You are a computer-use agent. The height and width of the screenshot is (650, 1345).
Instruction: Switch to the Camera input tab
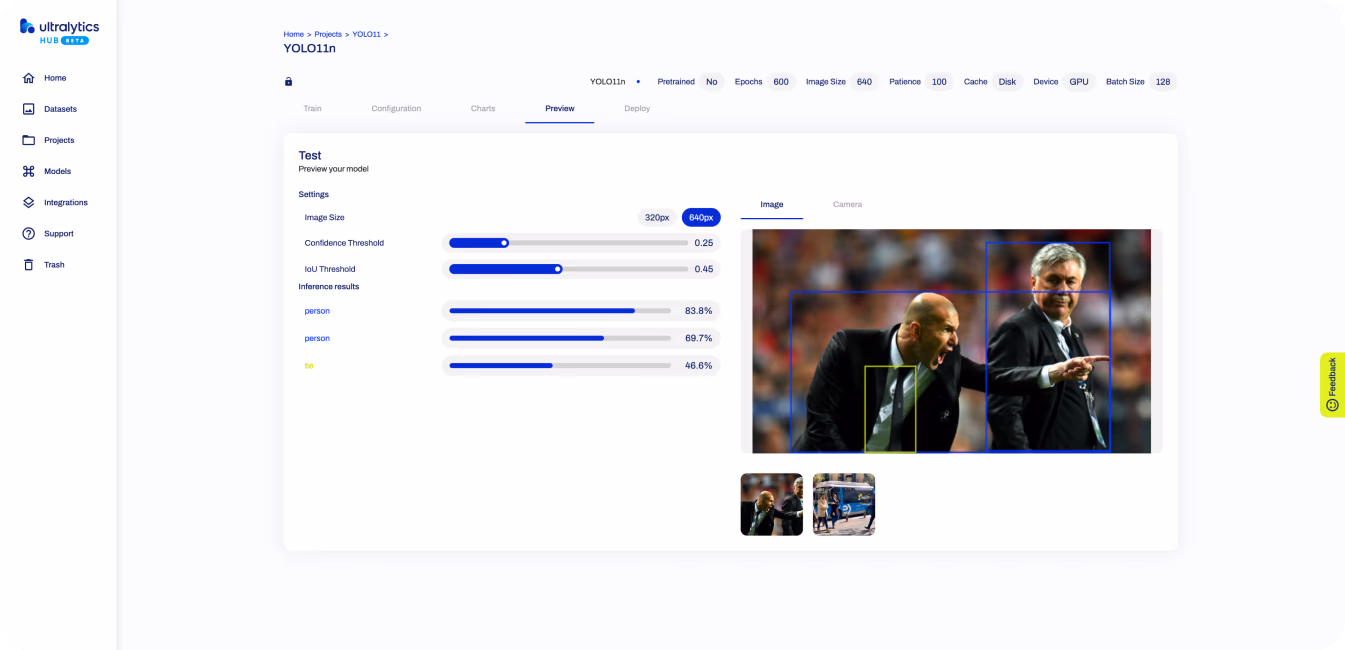[x=847, y=204]
